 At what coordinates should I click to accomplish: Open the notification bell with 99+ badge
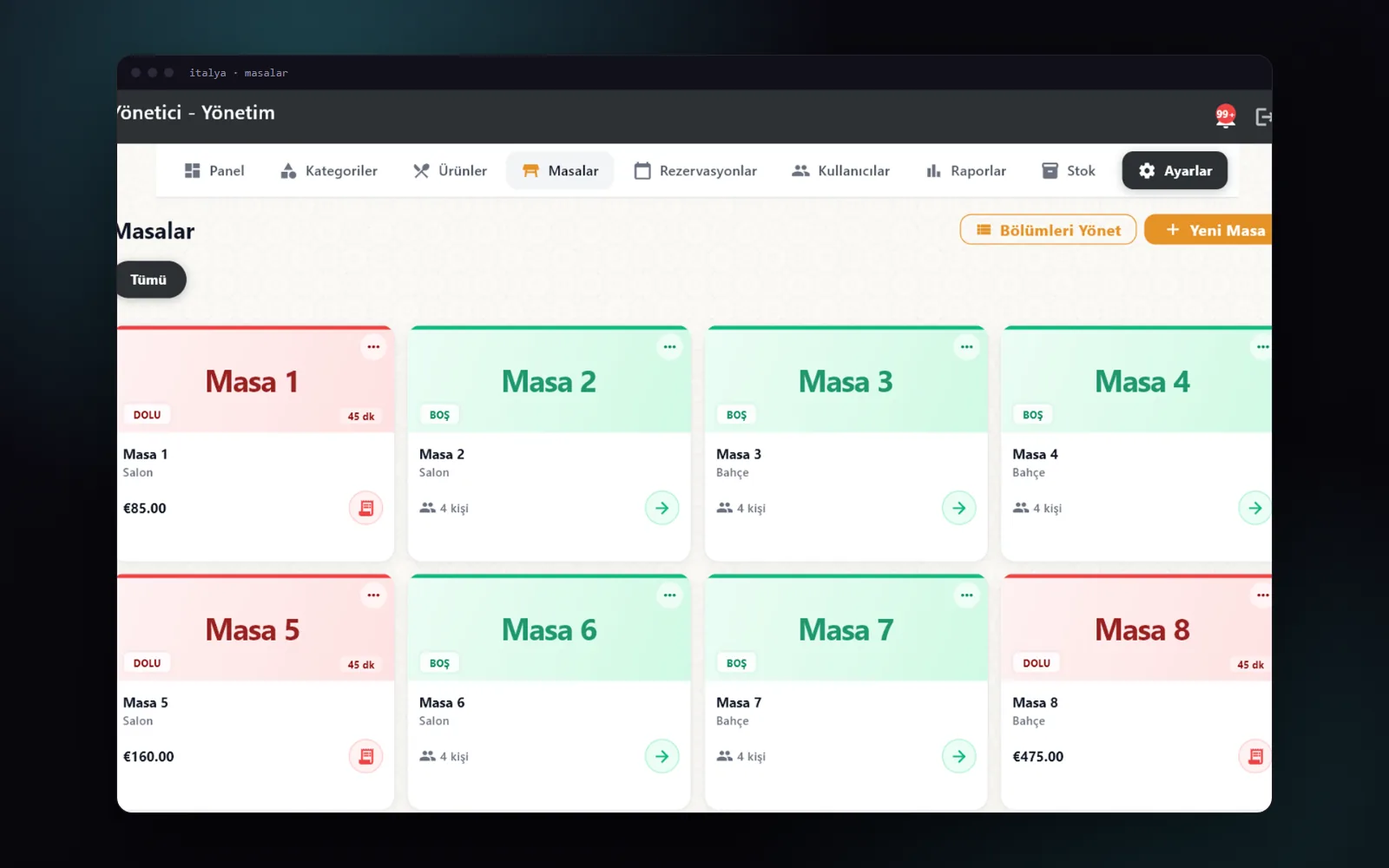click(x=1225, y=116)
